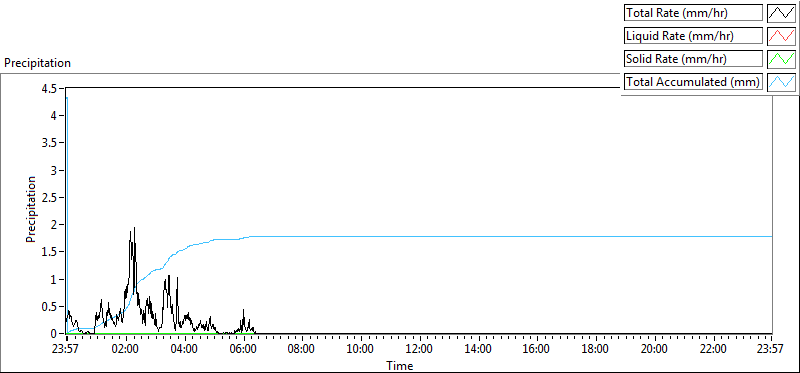Click the Liquid Rate red plot icon
The height and width of the screenshot is (373, 800).
pos(782,36)
